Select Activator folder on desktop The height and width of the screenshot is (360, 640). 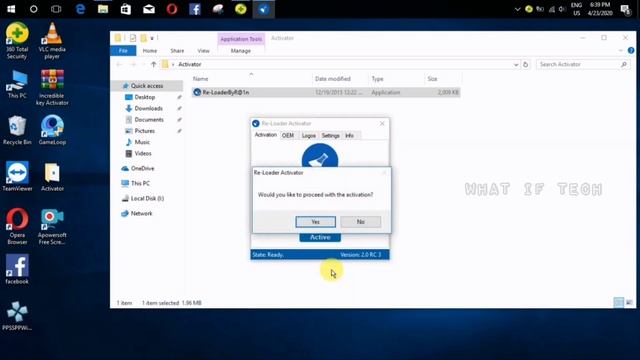click(52, 177)
